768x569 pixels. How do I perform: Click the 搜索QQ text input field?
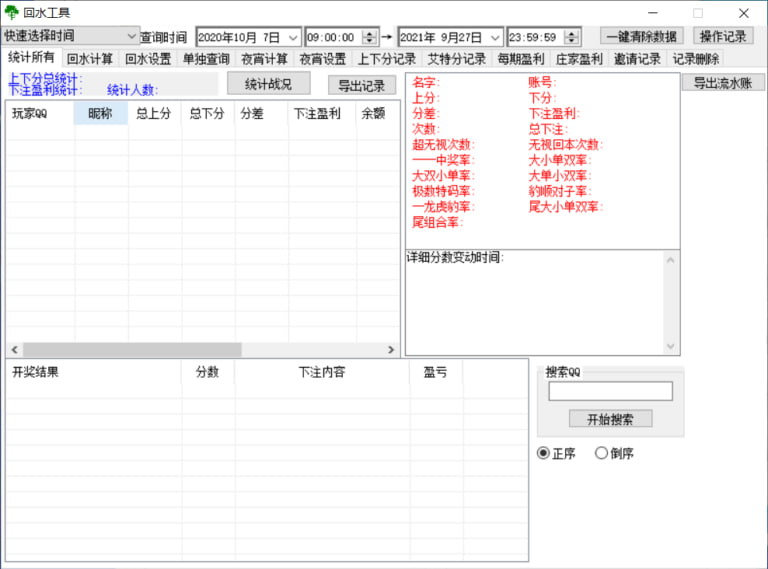[610, 391]
